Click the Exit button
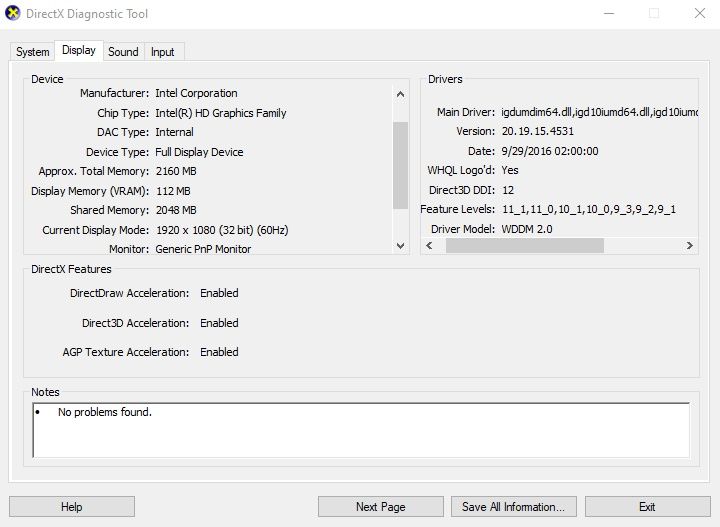Screen dimensions: 720x527 (647, 506)
